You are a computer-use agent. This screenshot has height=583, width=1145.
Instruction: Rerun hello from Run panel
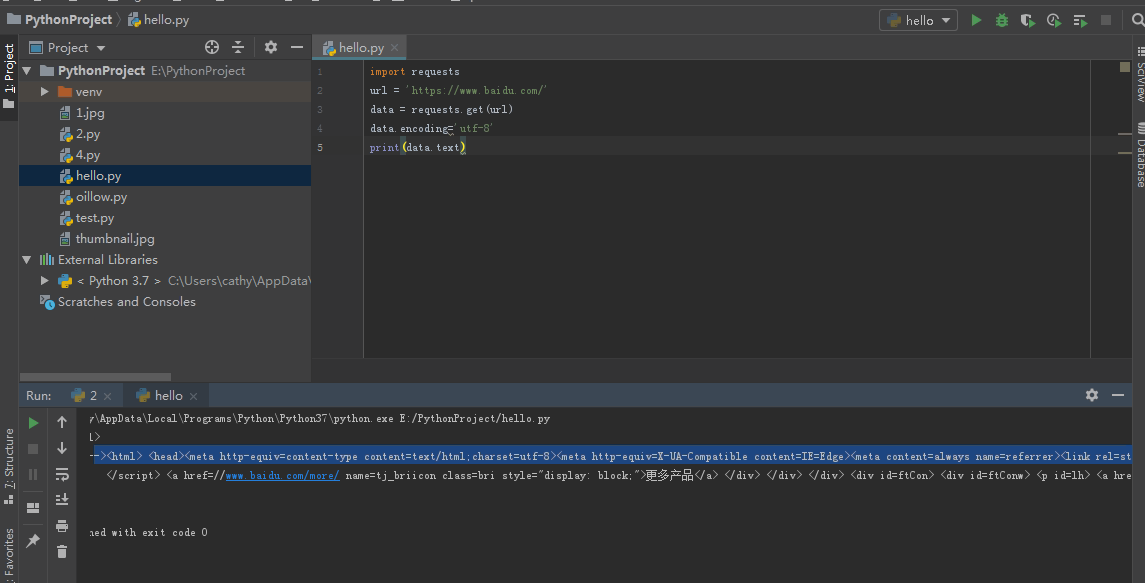click(33, 423)
